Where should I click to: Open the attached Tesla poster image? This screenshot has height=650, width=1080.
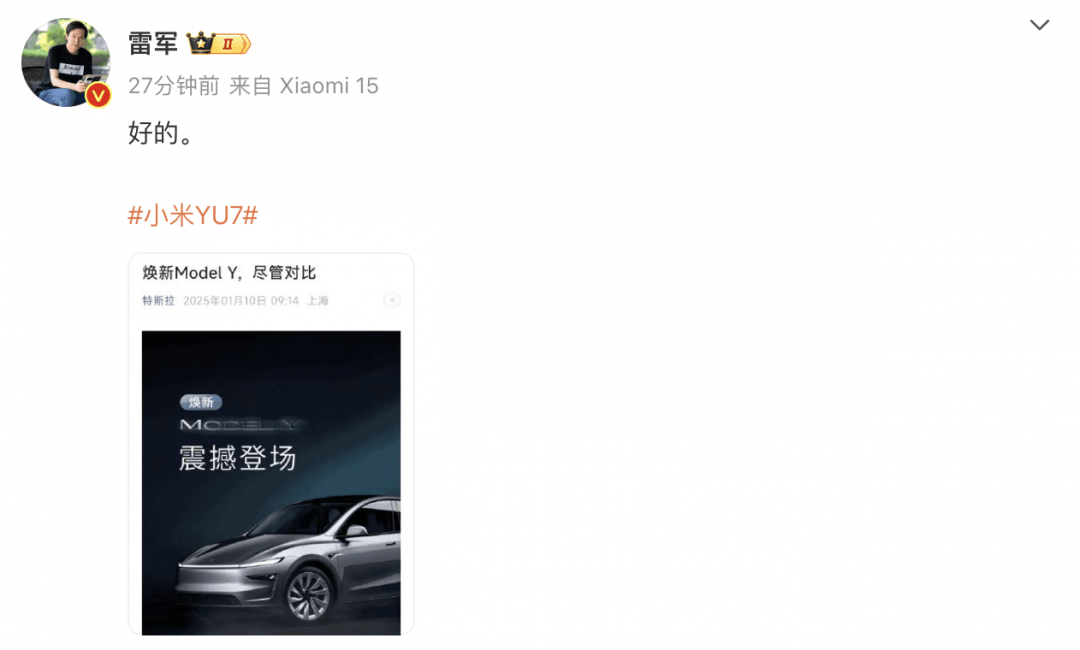[x=271, y=483]
